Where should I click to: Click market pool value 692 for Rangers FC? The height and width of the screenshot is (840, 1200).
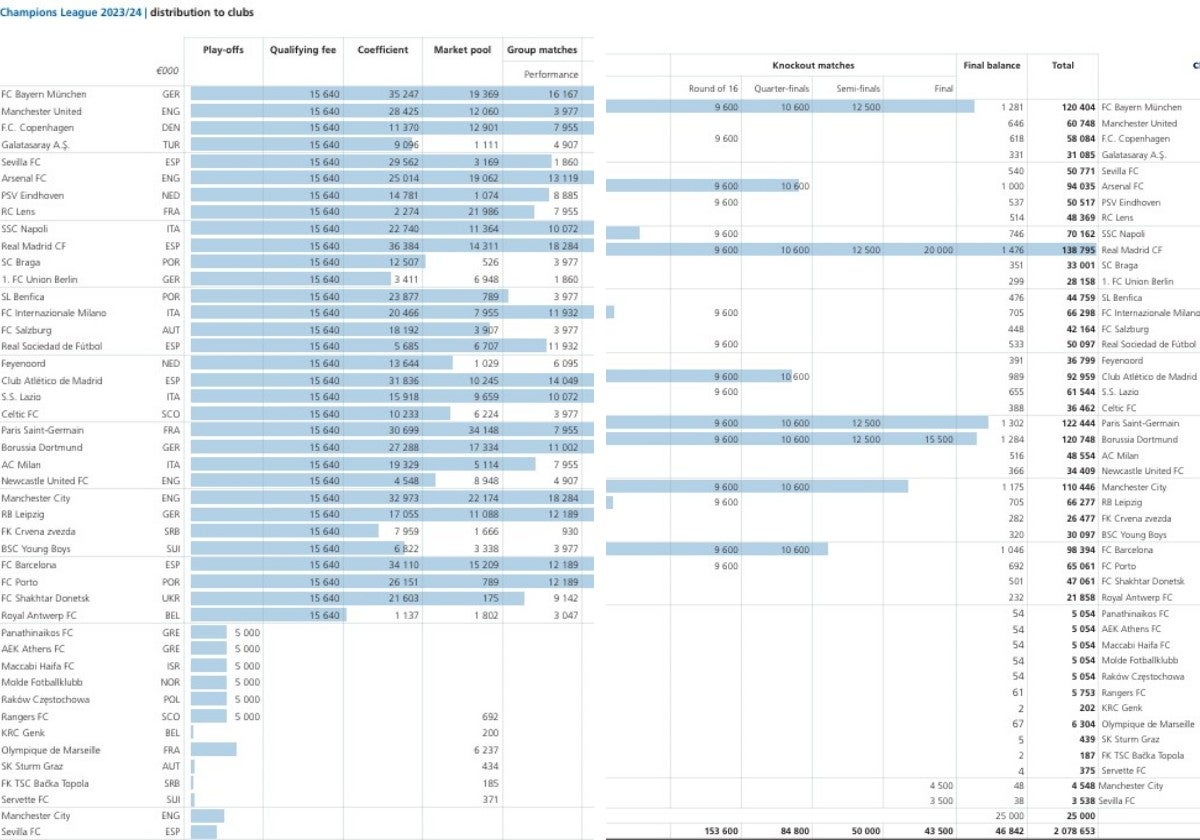click(490, 716)
